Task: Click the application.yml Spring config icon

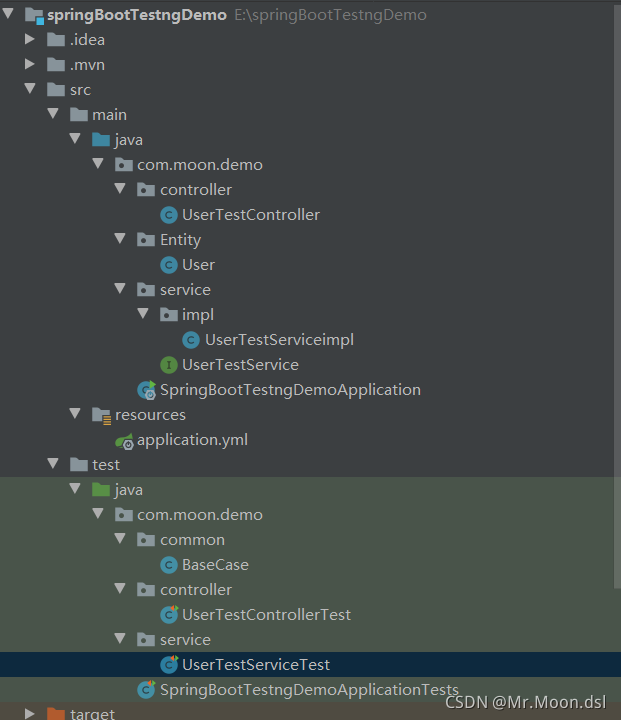Action: tap(124, 441)
